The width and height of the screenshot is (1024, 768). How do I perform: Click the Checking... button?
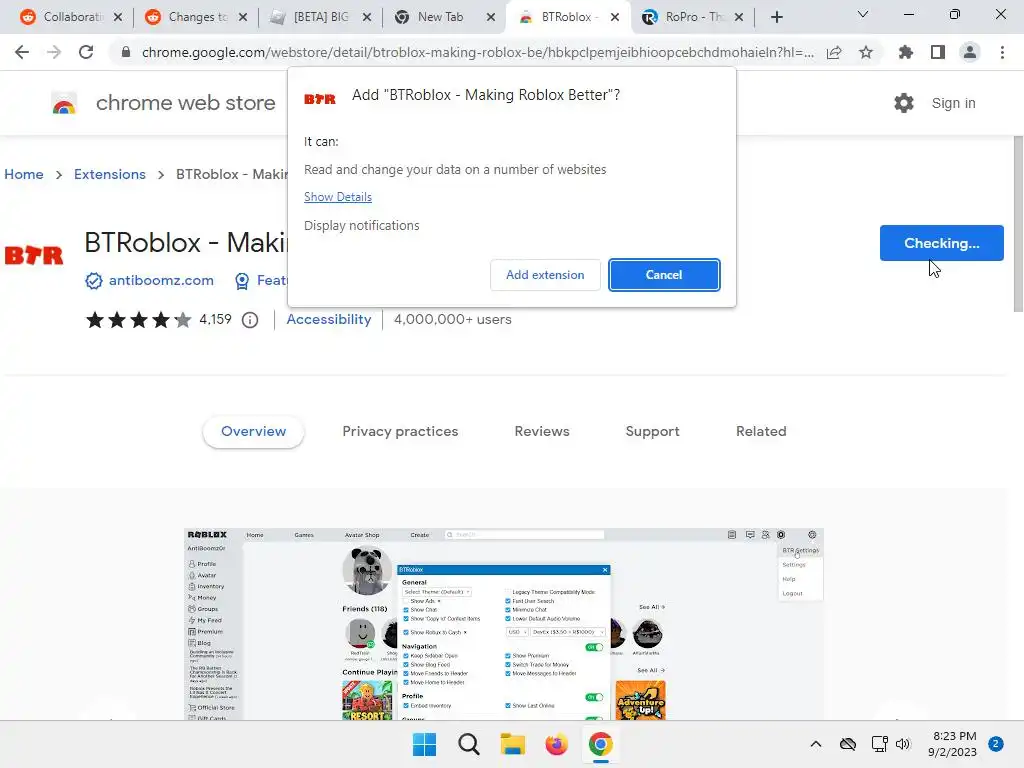click(x=941, y=243)
